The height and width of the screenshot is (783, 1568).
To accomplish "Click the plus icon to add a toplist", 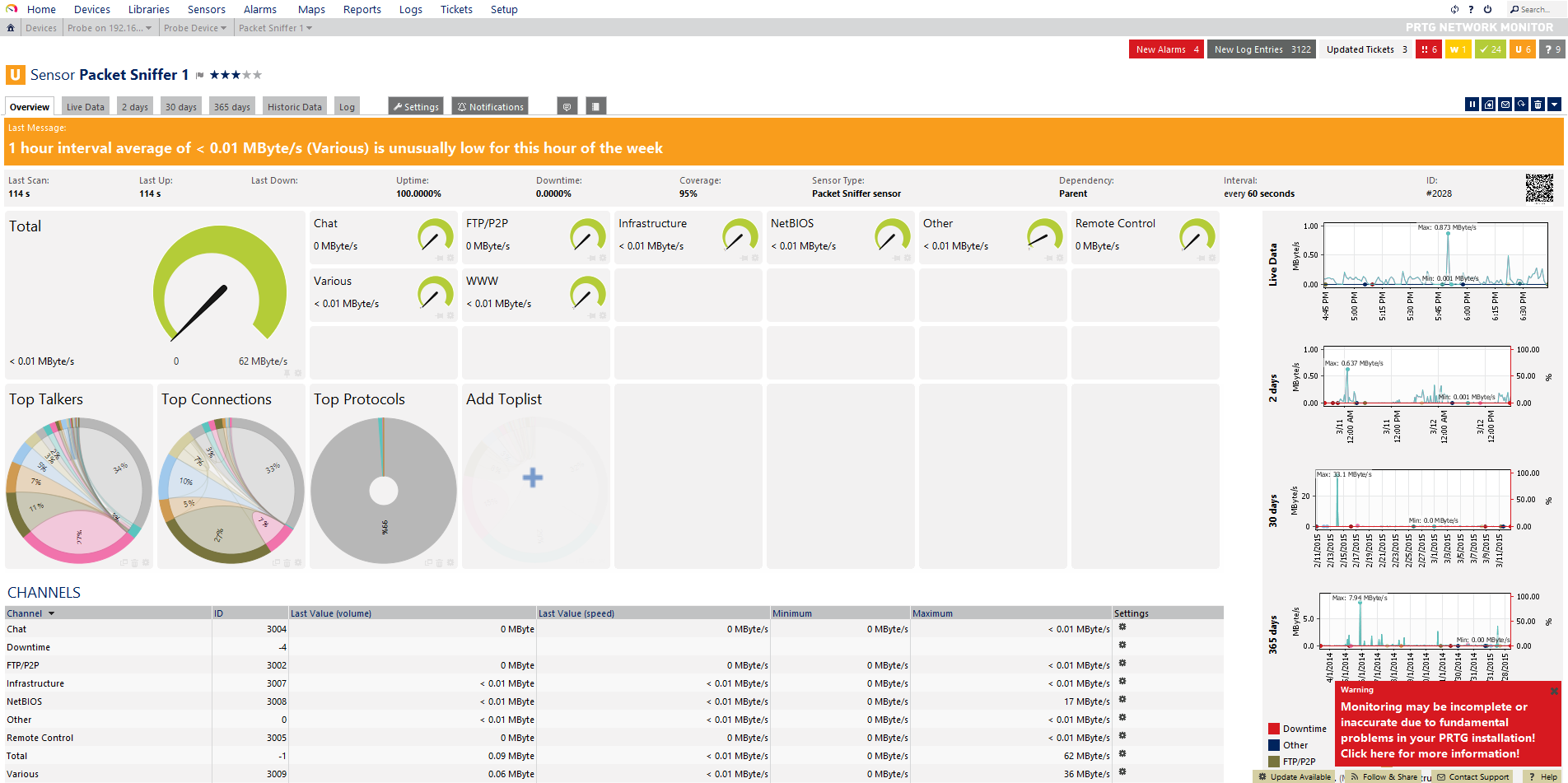I will [x=533, y=478].
